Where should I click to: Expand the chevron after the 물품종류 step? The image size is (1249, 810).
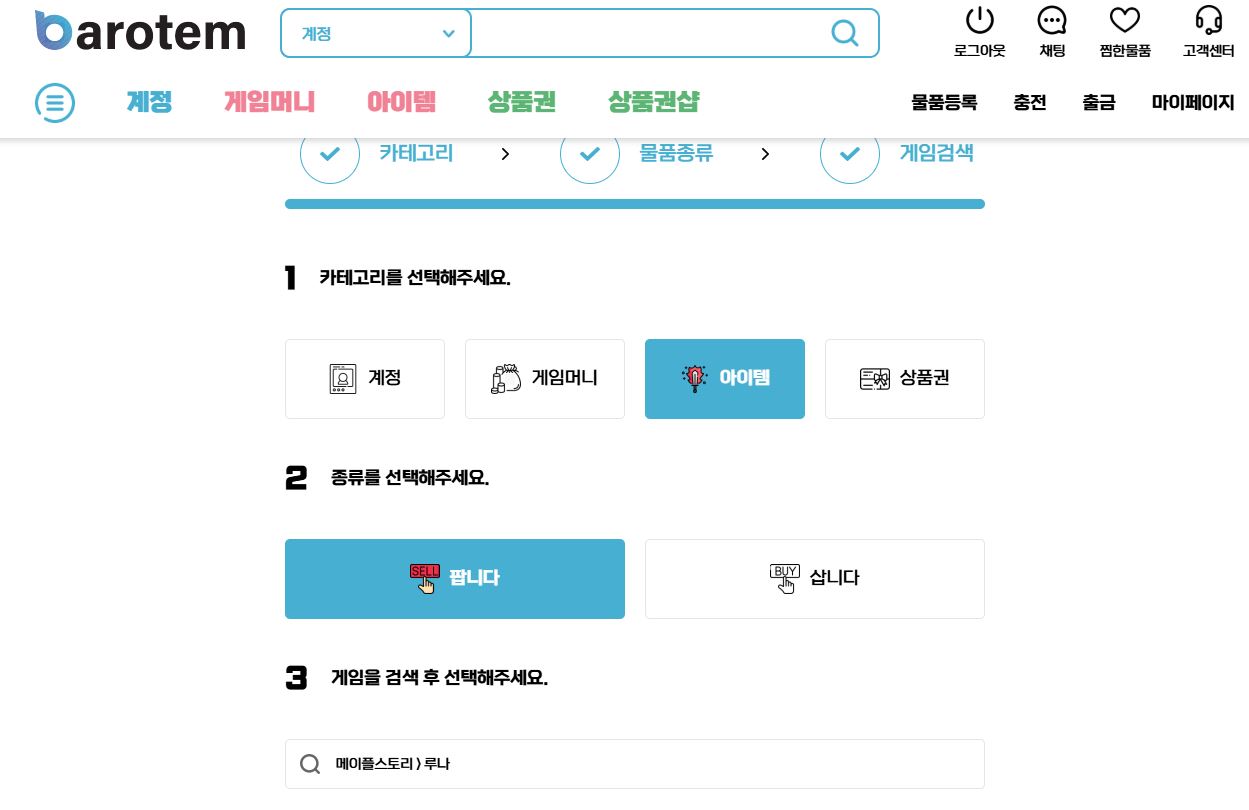tap(765, 154)
